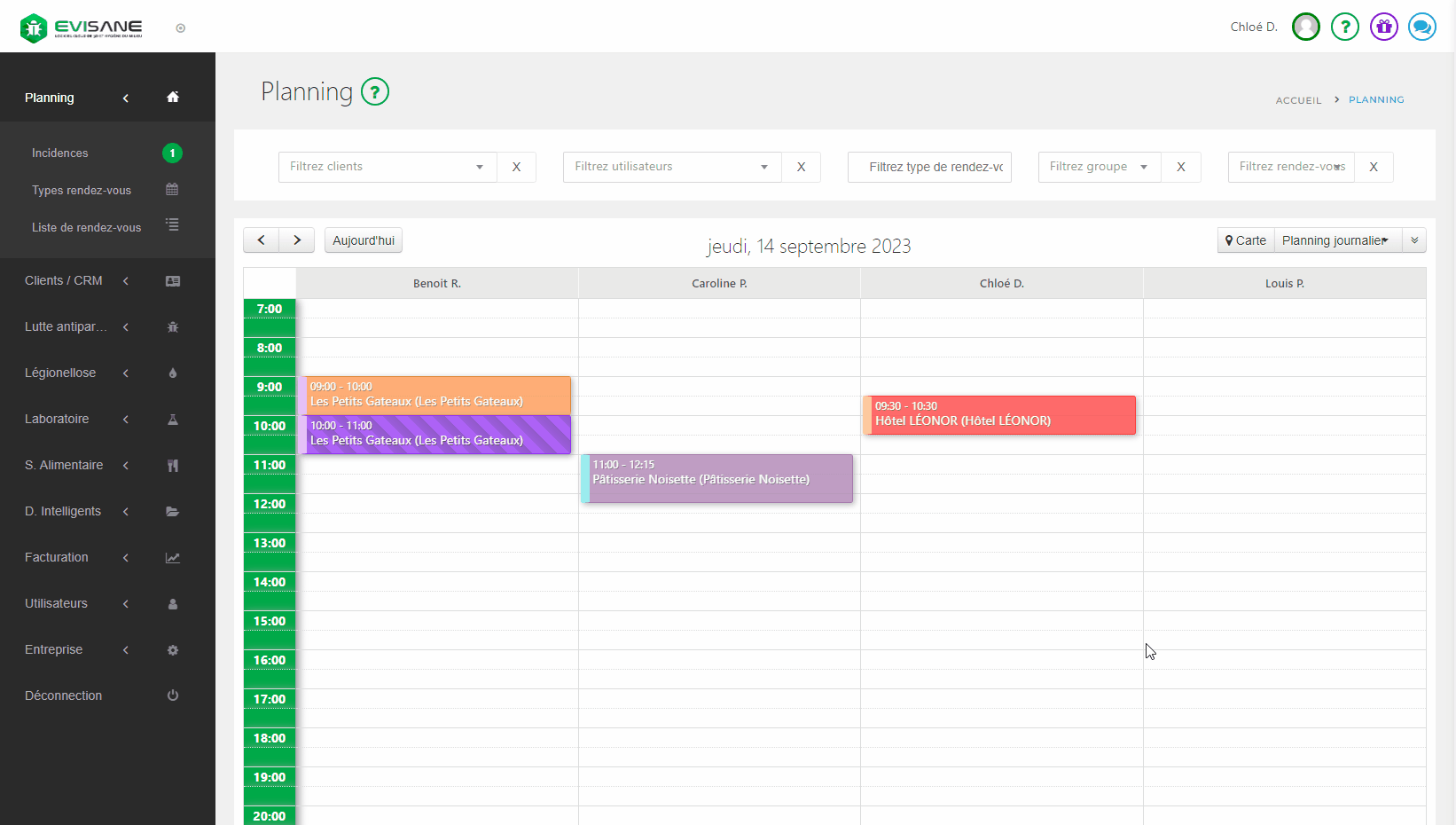Viewport: 1456px width, 825px height.
Task: Open the Filtrez clients dropdown
Action: 387,167
